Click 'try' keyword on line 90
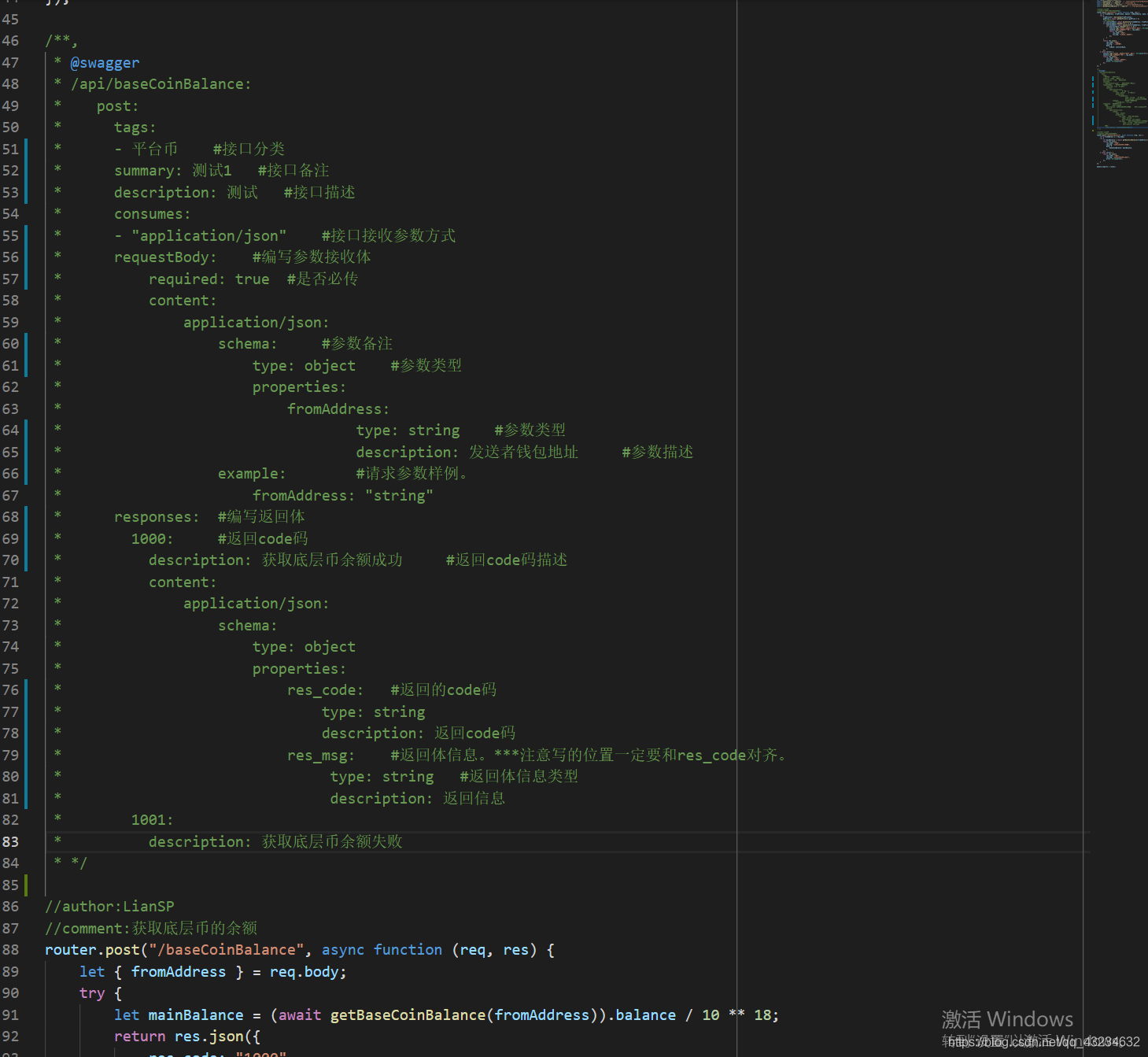Viewport: 1148px width, 1057px height. tap(92, 993)
